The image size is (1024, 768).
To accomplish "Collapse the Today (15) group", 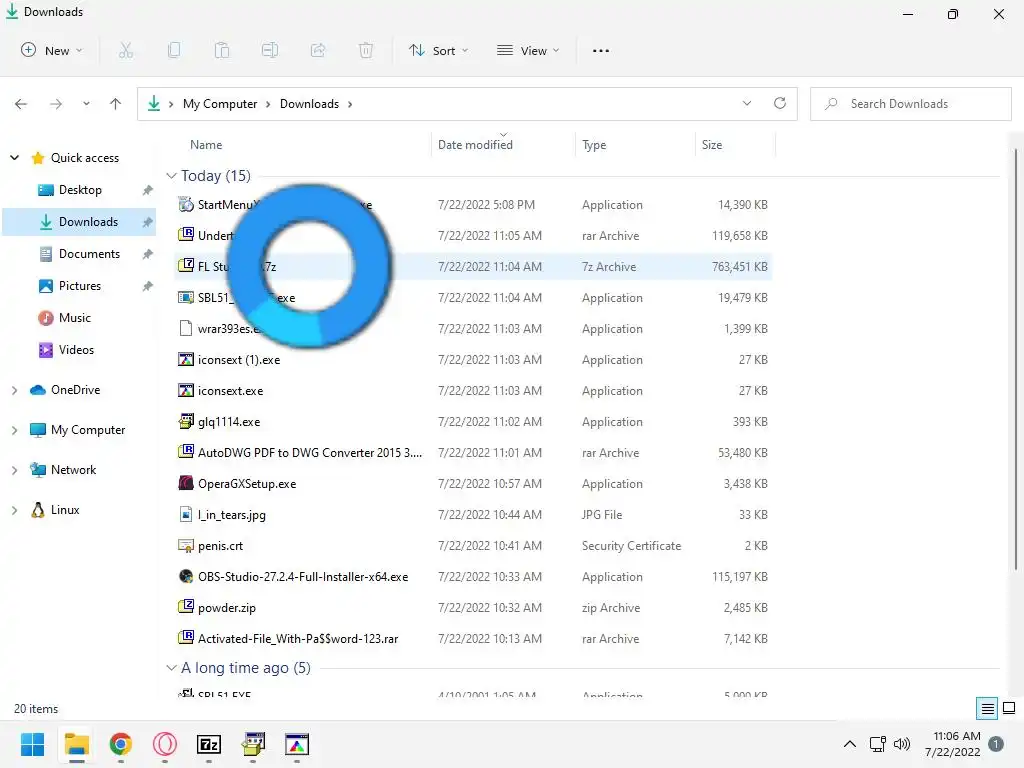I will click(171, 176).
